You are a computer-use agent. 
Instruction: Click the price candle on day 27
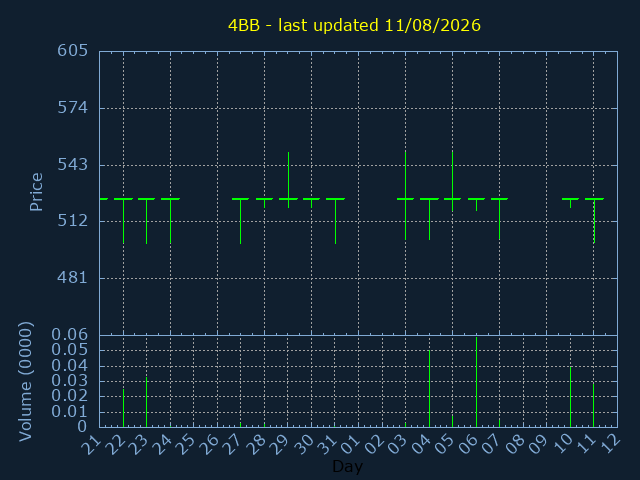click(x=241, y=221)
